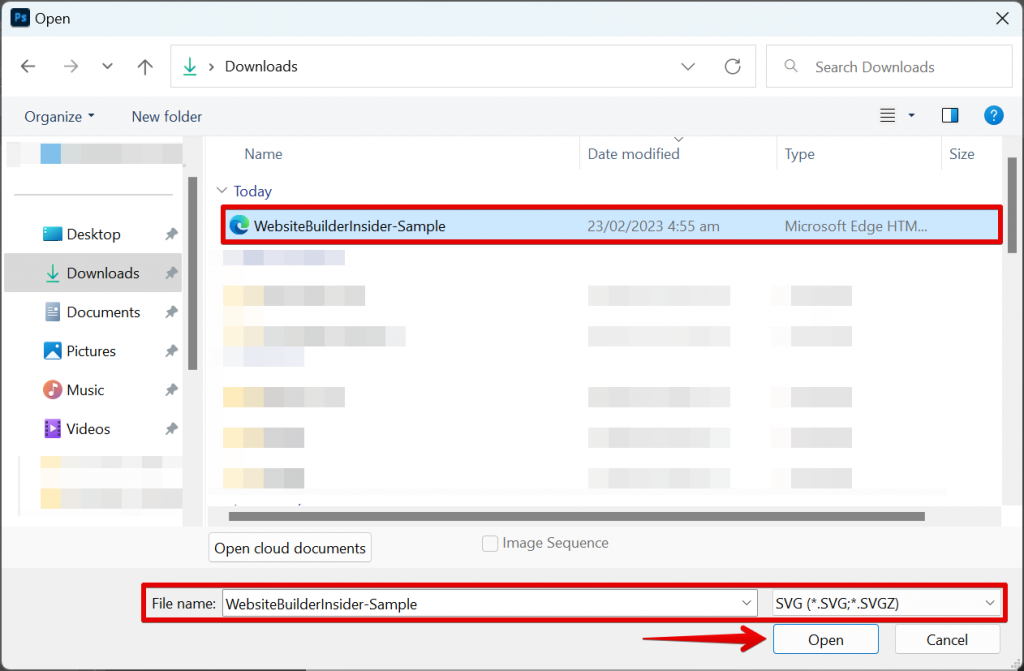Viewport: 1024px width, 671px height.
Task: Sort files by Type column
Action: point(799,154)
